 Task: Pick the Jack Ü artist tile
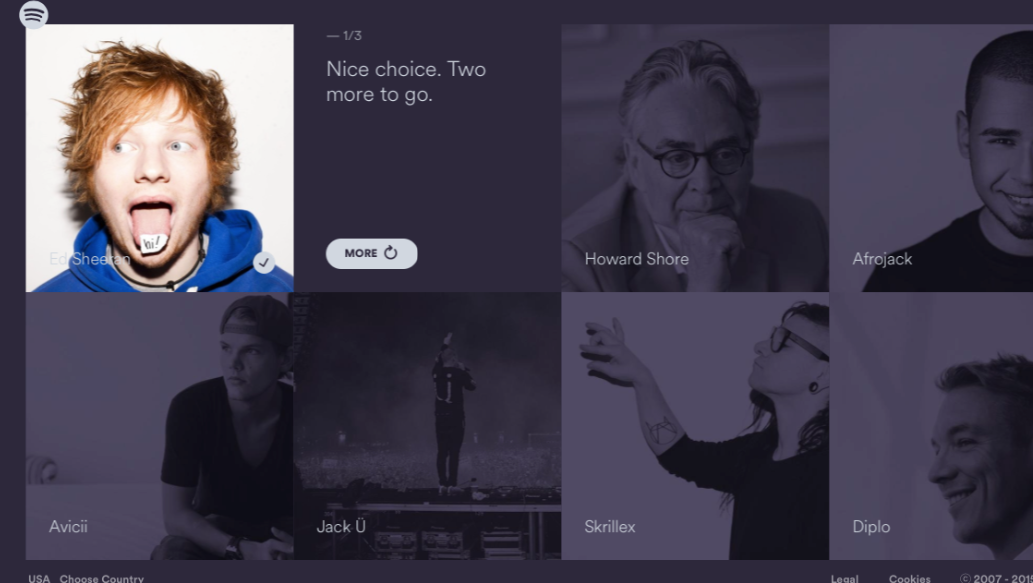coord(428,426)
